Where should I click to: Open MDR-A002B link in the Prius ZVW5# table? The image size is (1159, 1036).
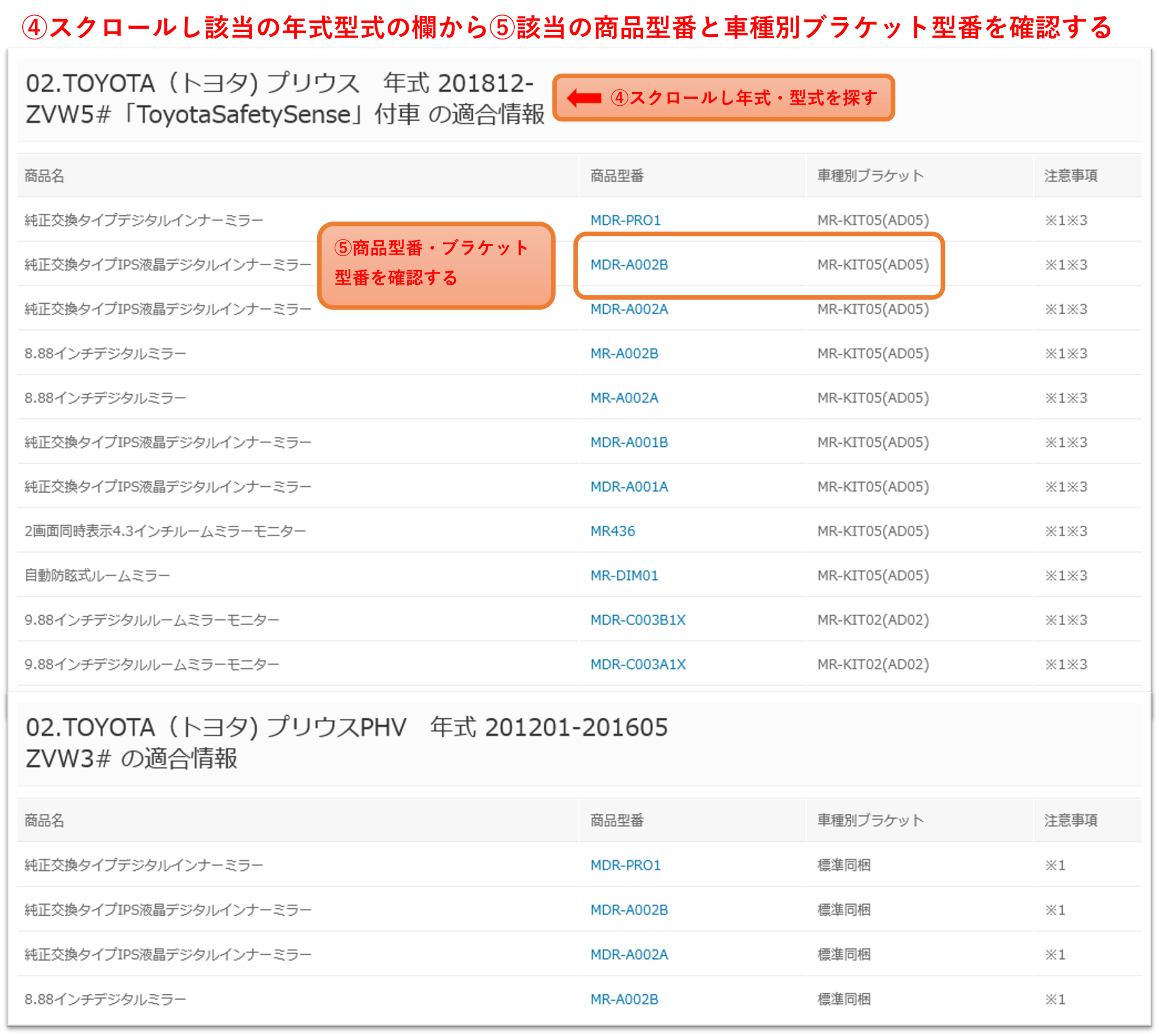tap(629, 265)
